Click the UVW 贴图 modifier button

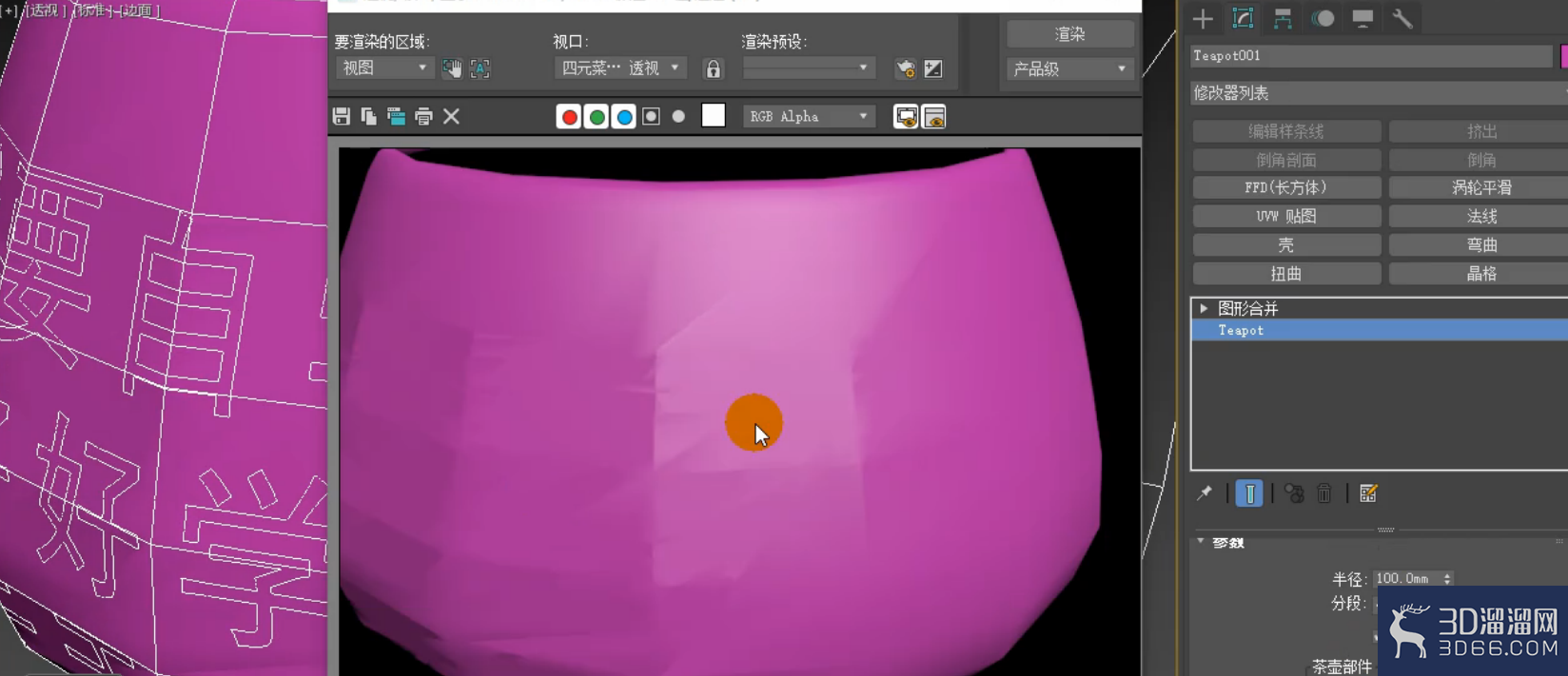(x=1286, y=216)
